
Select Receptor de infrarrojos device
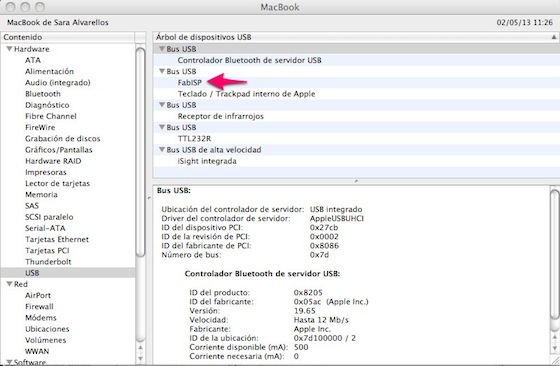(221, 116)
